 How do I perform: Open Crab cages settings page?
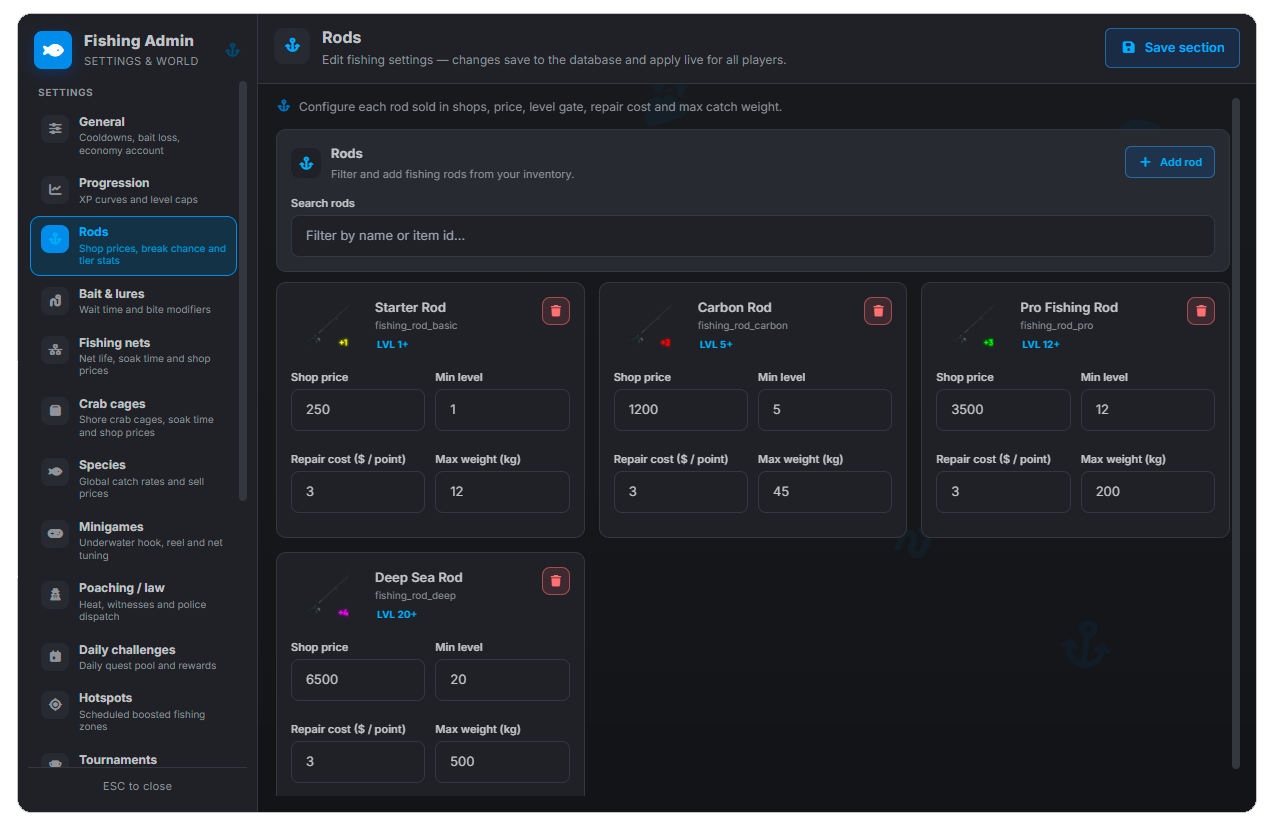pos(133,418)
